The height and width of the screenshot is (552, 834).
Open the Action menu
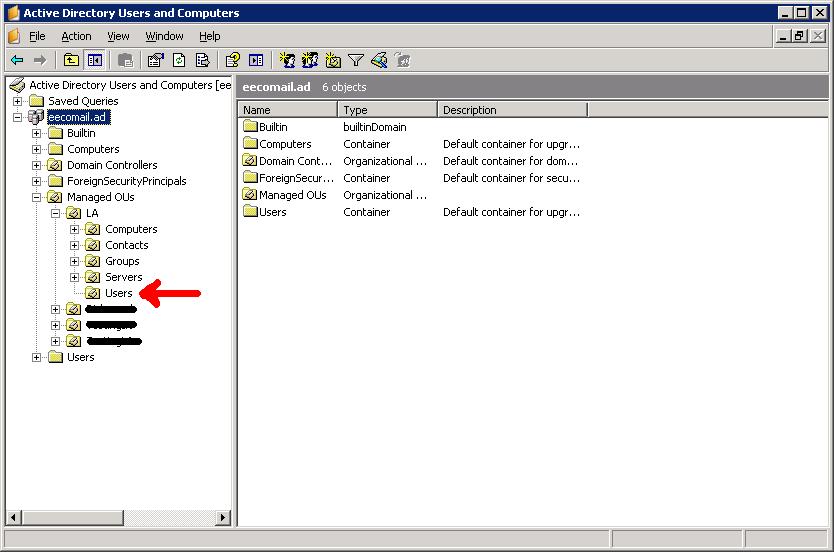(76, 36)
